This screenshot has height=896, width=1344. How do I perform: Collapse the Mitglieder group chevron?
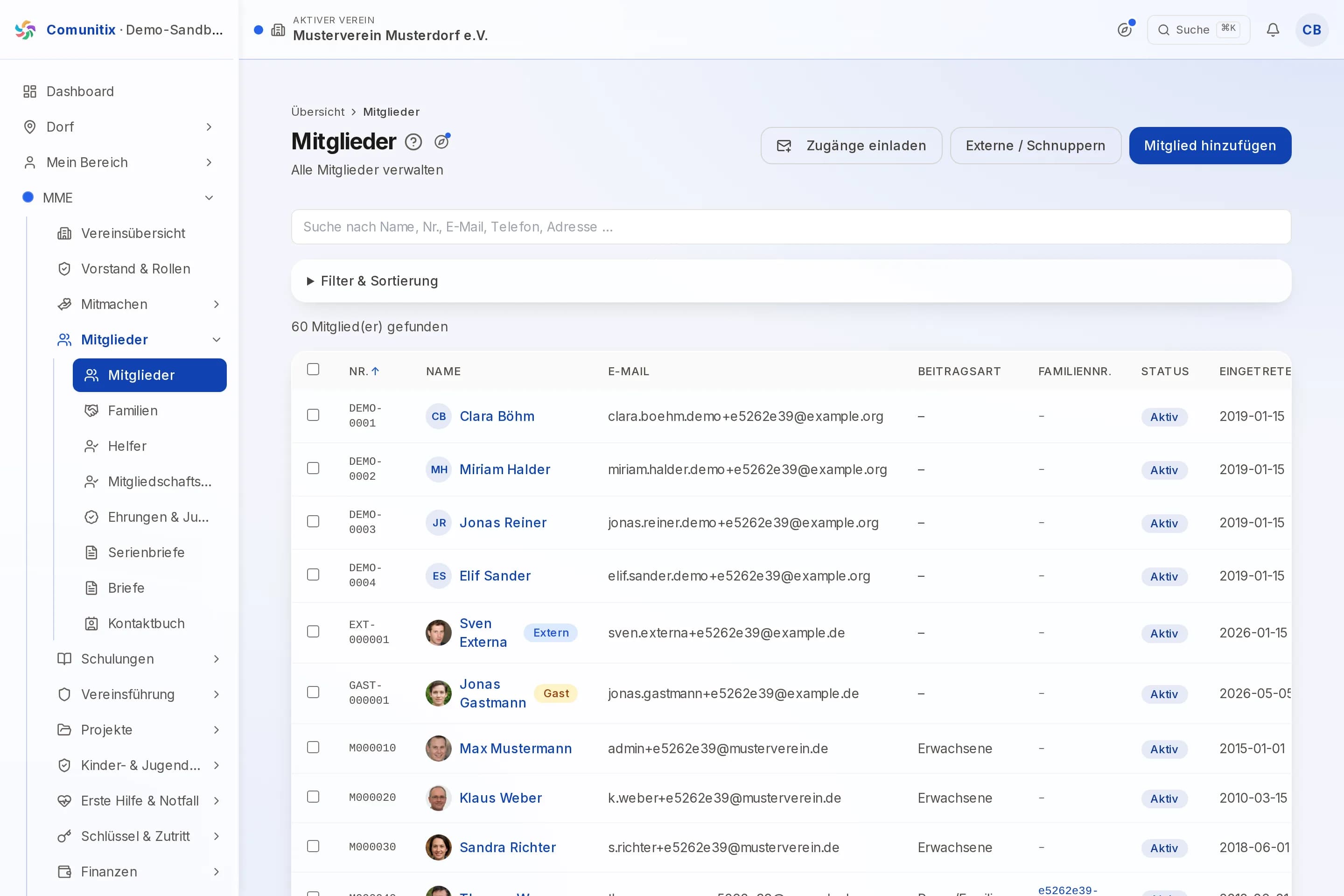click(x=217, y=339)
